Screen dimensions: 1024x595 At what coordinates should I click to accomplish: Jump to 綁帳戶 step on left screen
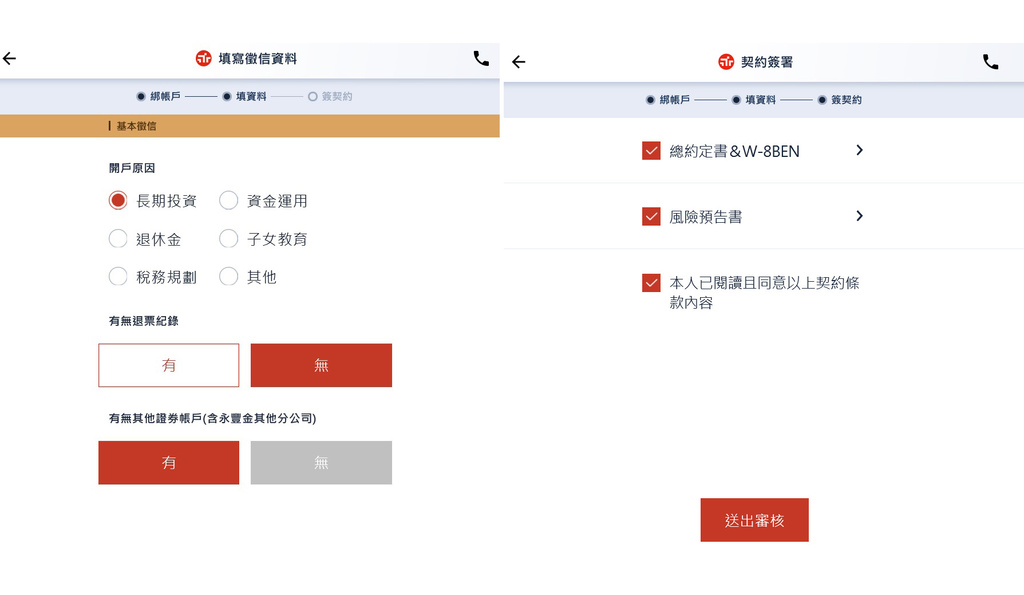pos(159,97)
